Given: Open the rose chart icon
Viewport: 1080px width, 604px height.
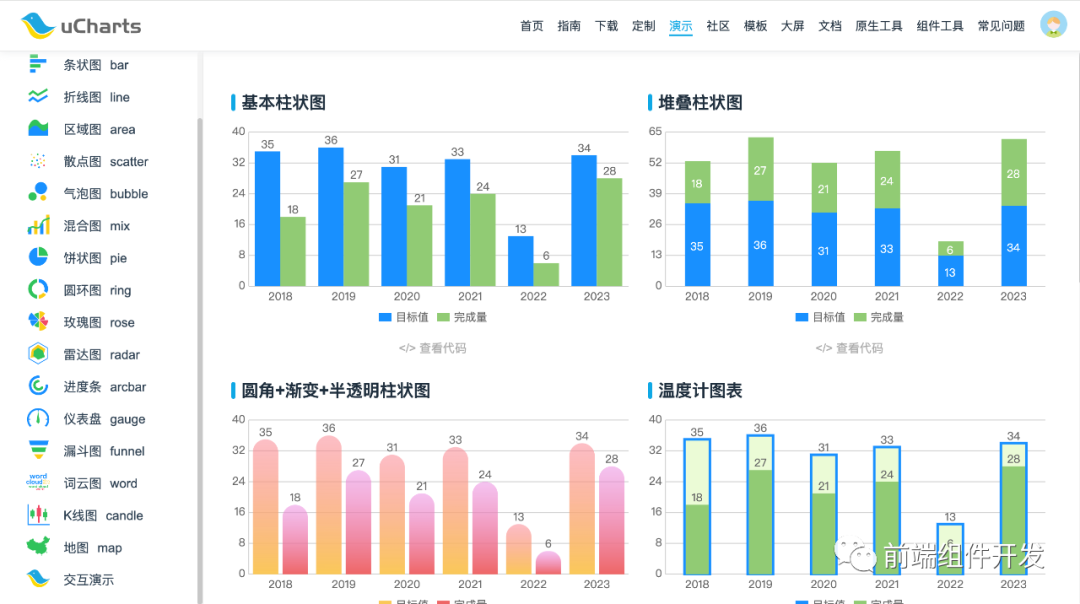Looking at the screenshot, I should pos(38,322).
